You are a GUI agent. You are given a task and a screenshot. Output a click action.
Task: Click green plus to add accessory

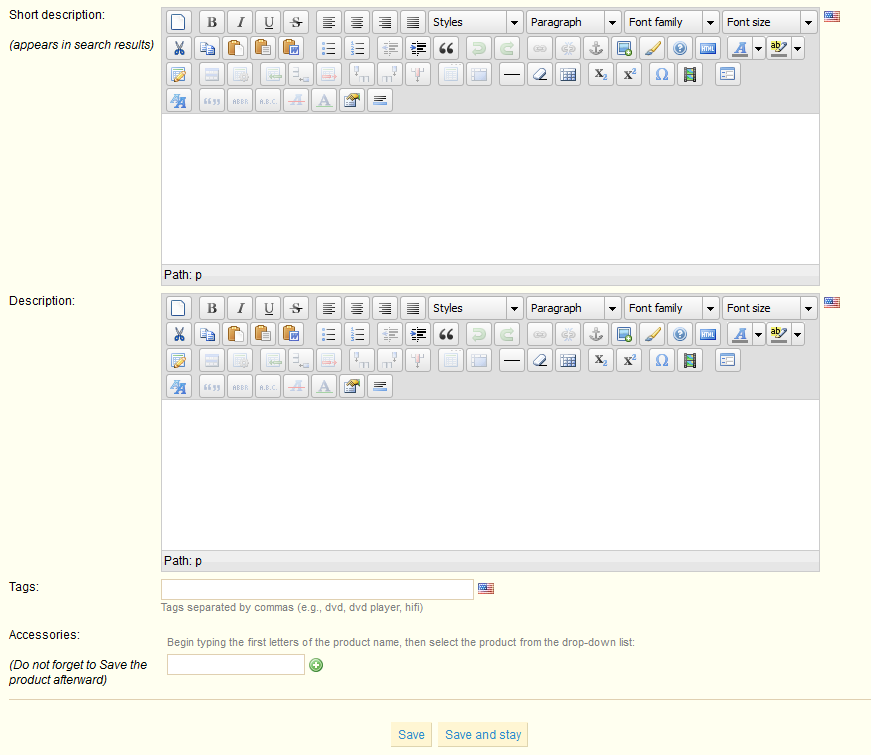[316, 665]
